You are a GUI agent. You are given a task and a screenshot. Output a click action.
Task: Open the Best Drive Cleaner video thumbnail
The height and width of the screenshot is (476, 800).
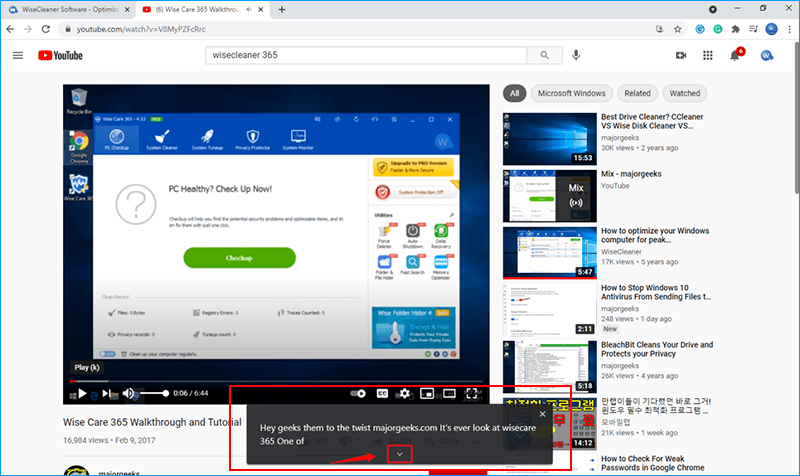(549, 139)
